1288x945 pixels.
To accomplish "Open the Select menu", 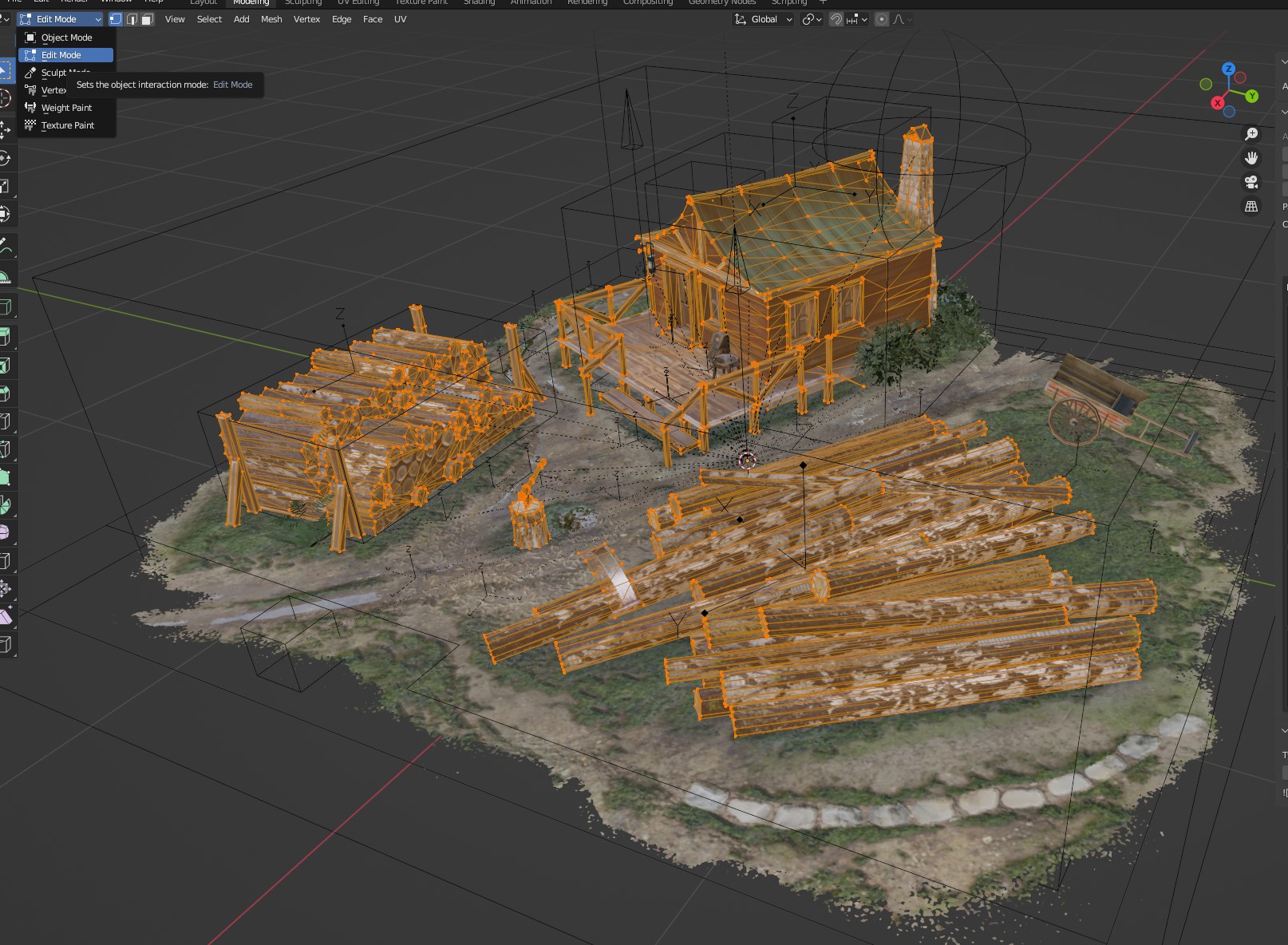I will pyautogui.click(x=209, y=19).
